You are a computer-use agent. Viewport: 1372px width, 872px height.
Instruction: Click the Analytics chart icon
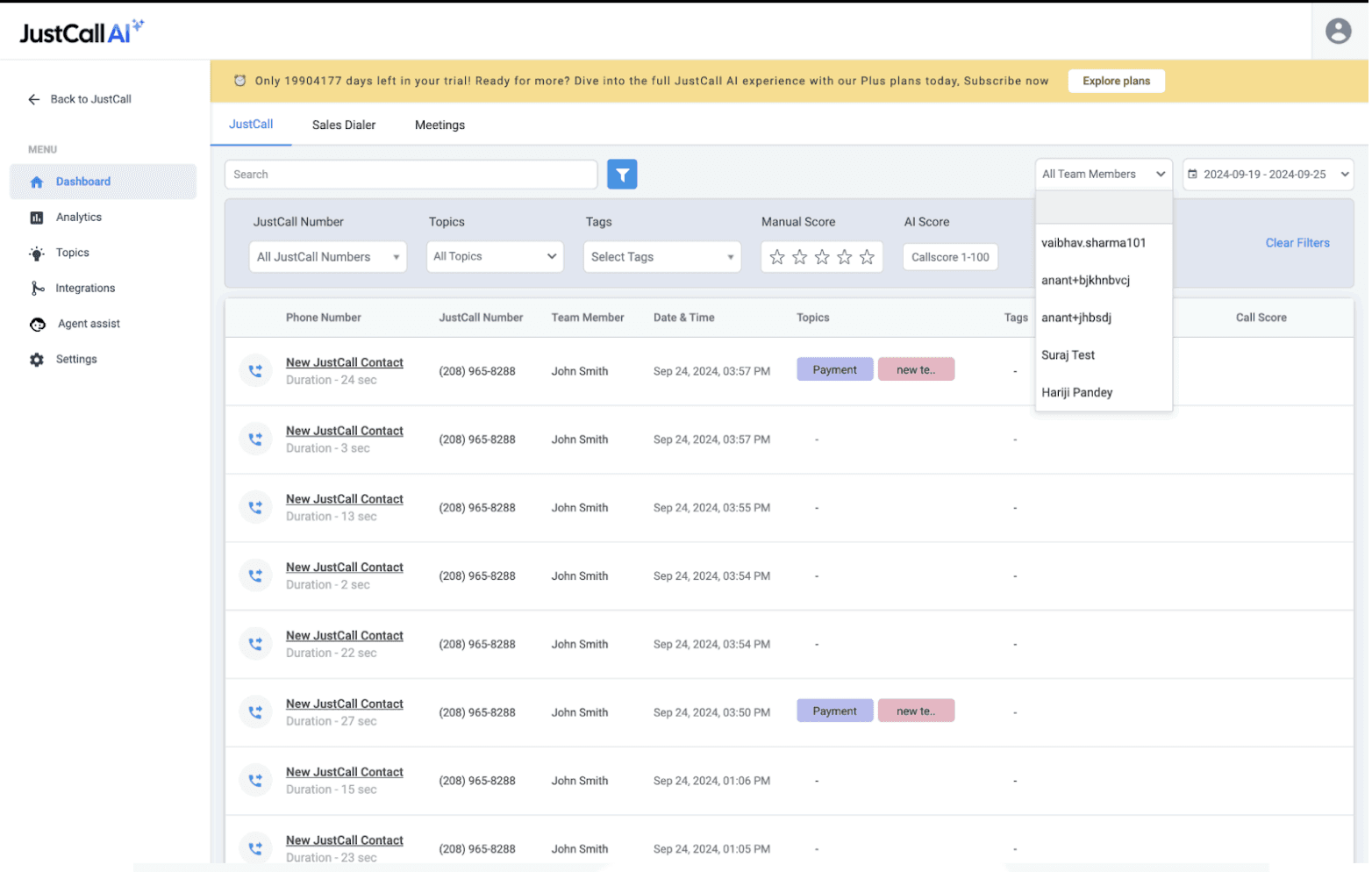coord(37,218)
